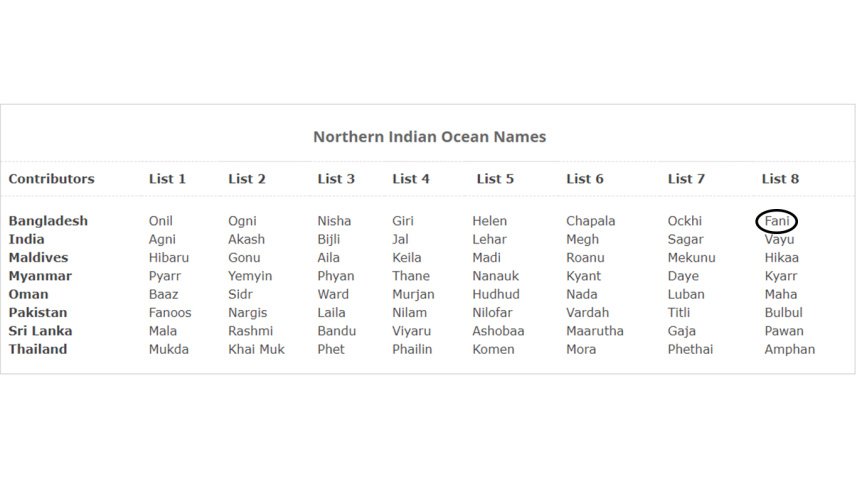The height and width of the screenshot is (482, 857).
Task: Click the name Nargis under List 2
Action: (x=250, y=313)
